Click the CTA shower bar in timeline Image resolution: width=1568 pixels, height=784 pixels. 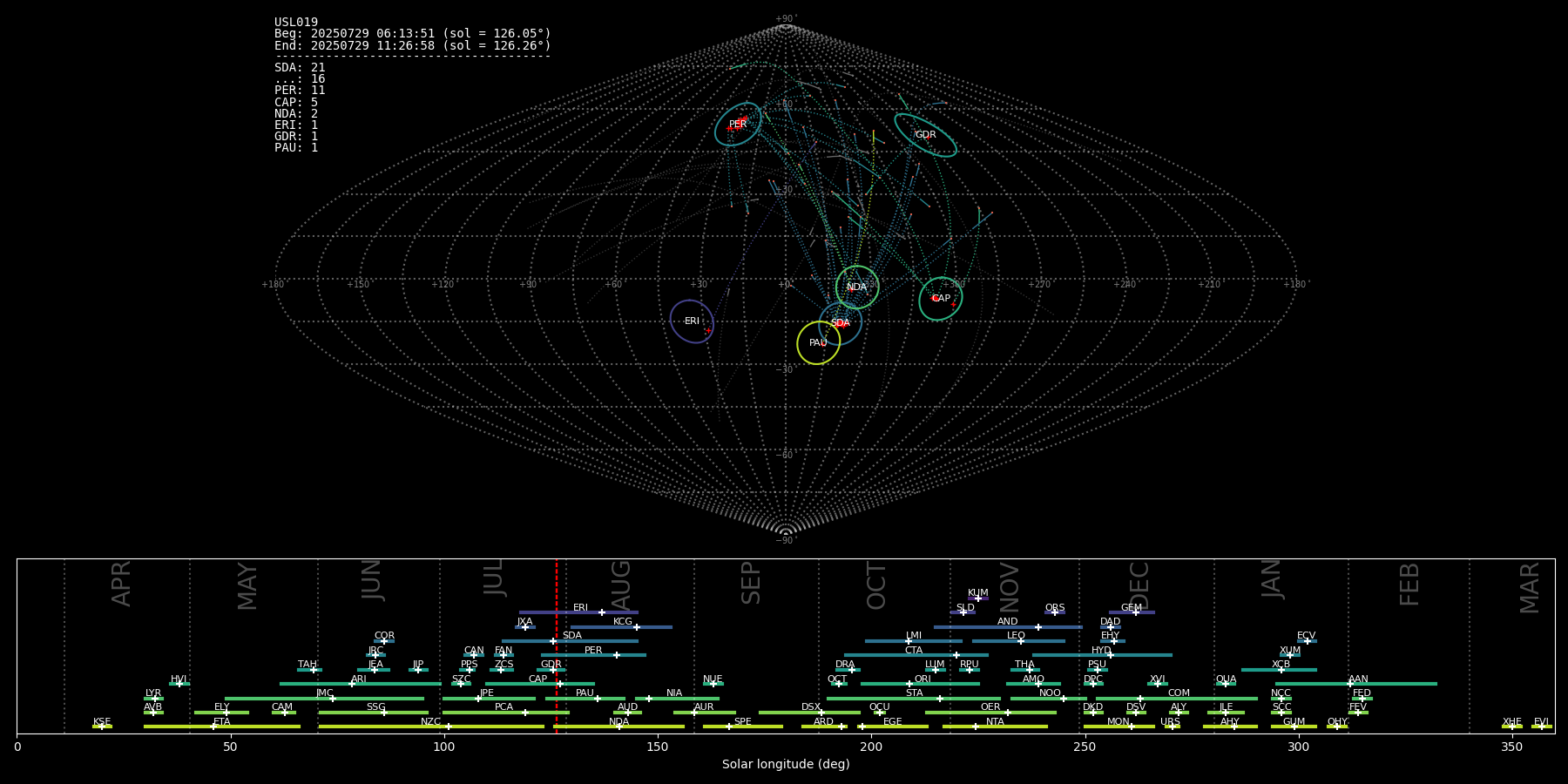(x=916, y=655)
